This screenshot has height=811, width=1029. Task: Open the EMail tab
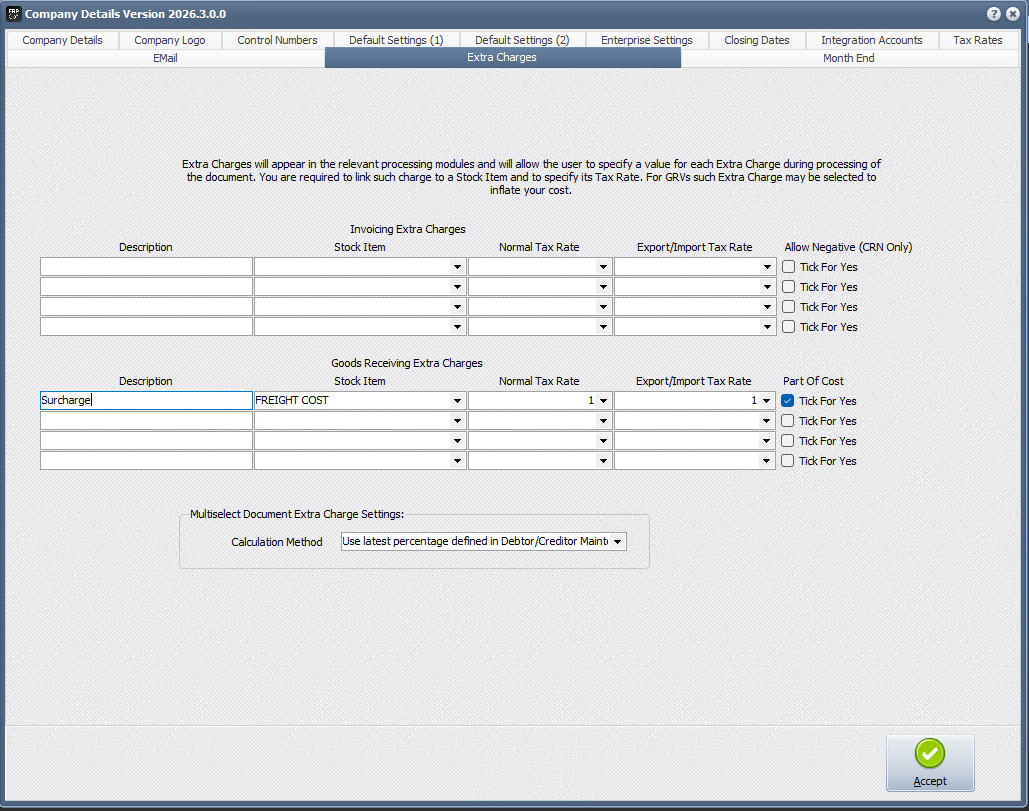coord(165,58)
